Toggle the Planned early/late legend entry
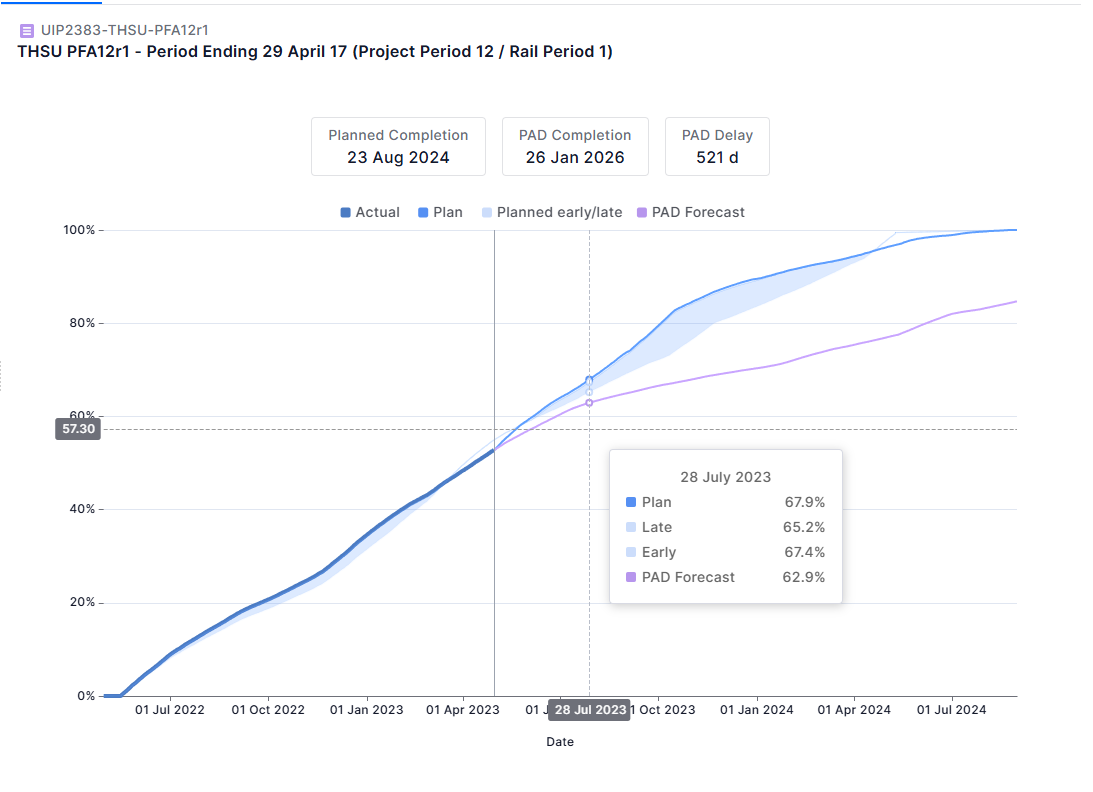 click(x=551, y=212)
